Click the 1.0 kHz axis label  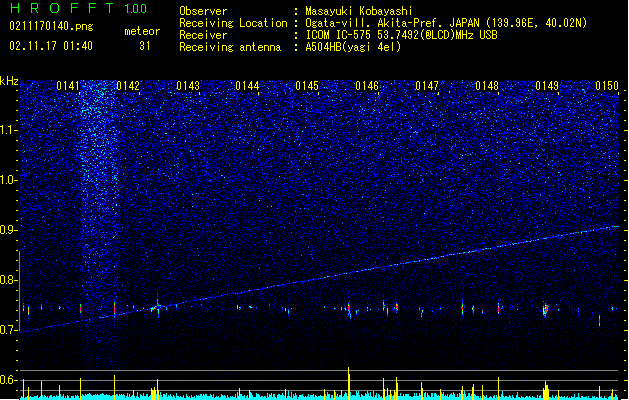click(9, 180)
